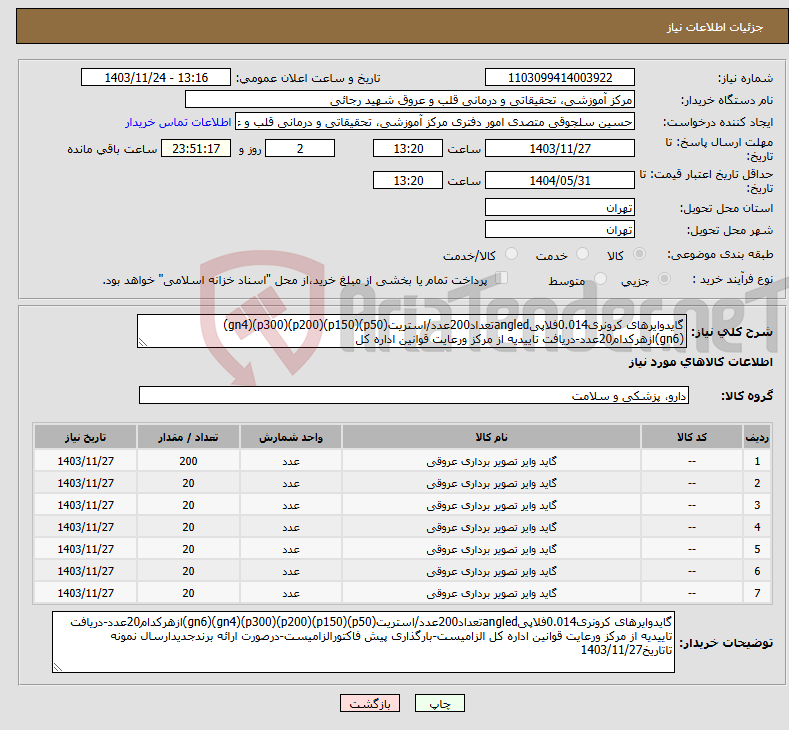The width and height of the screenshot is (789, 730).
Task: Click the price validity time 13:20 field
Action: [x=408, y=180]
